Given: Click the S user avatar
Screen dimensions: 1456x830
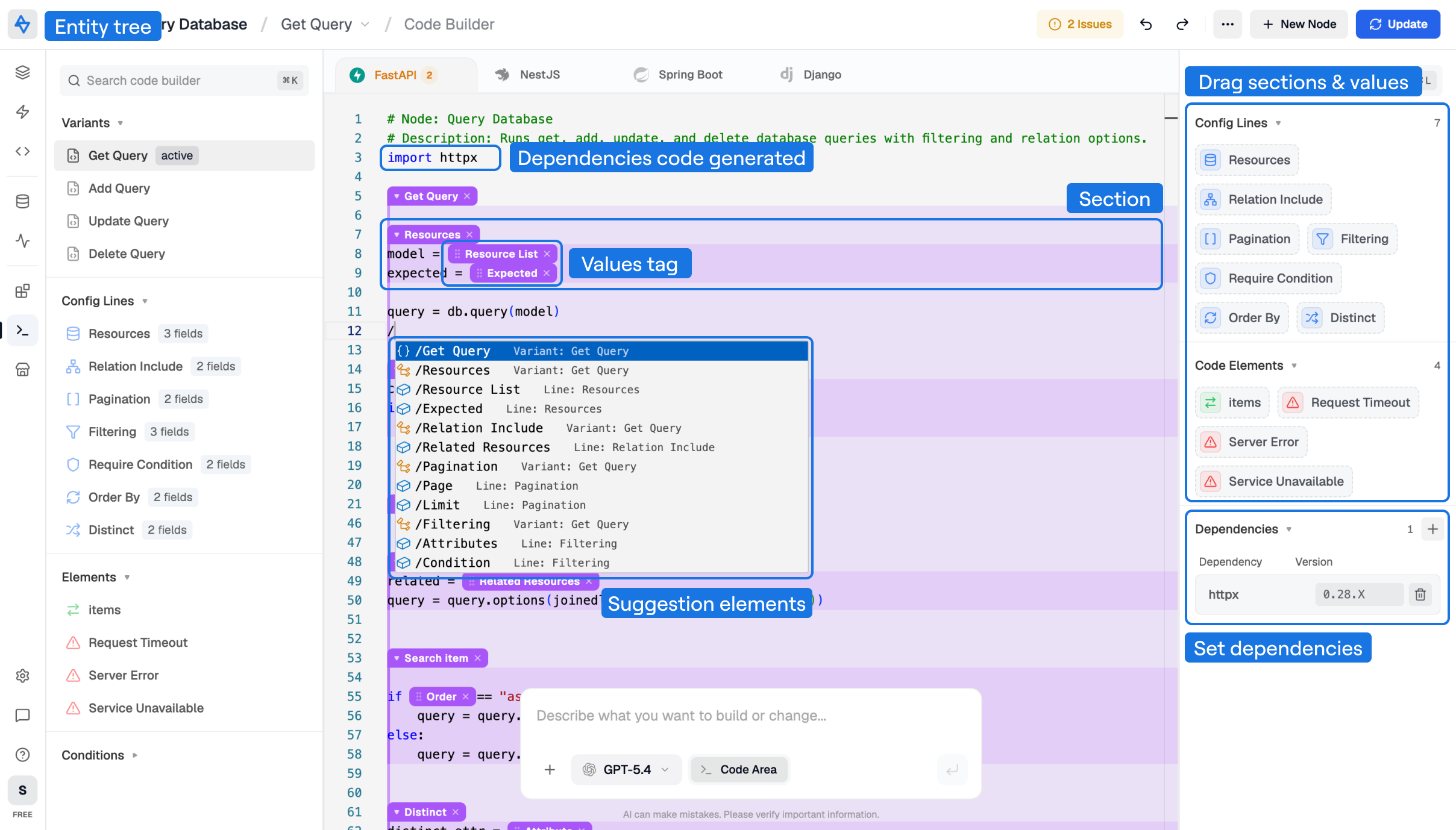Looking at the screenshot, I should point(22,790).
